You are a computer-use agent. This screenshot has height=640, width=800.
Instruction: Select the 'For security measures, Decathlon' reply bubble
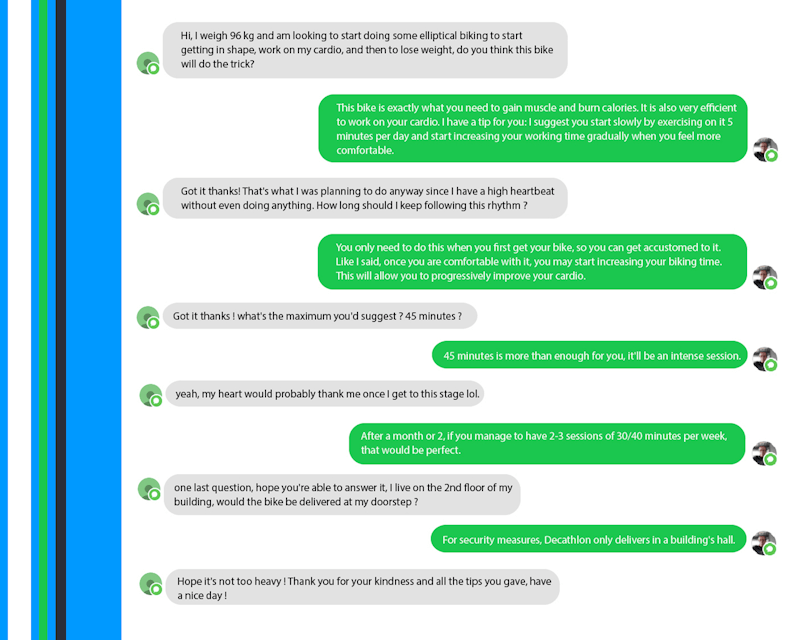[588, 539]
